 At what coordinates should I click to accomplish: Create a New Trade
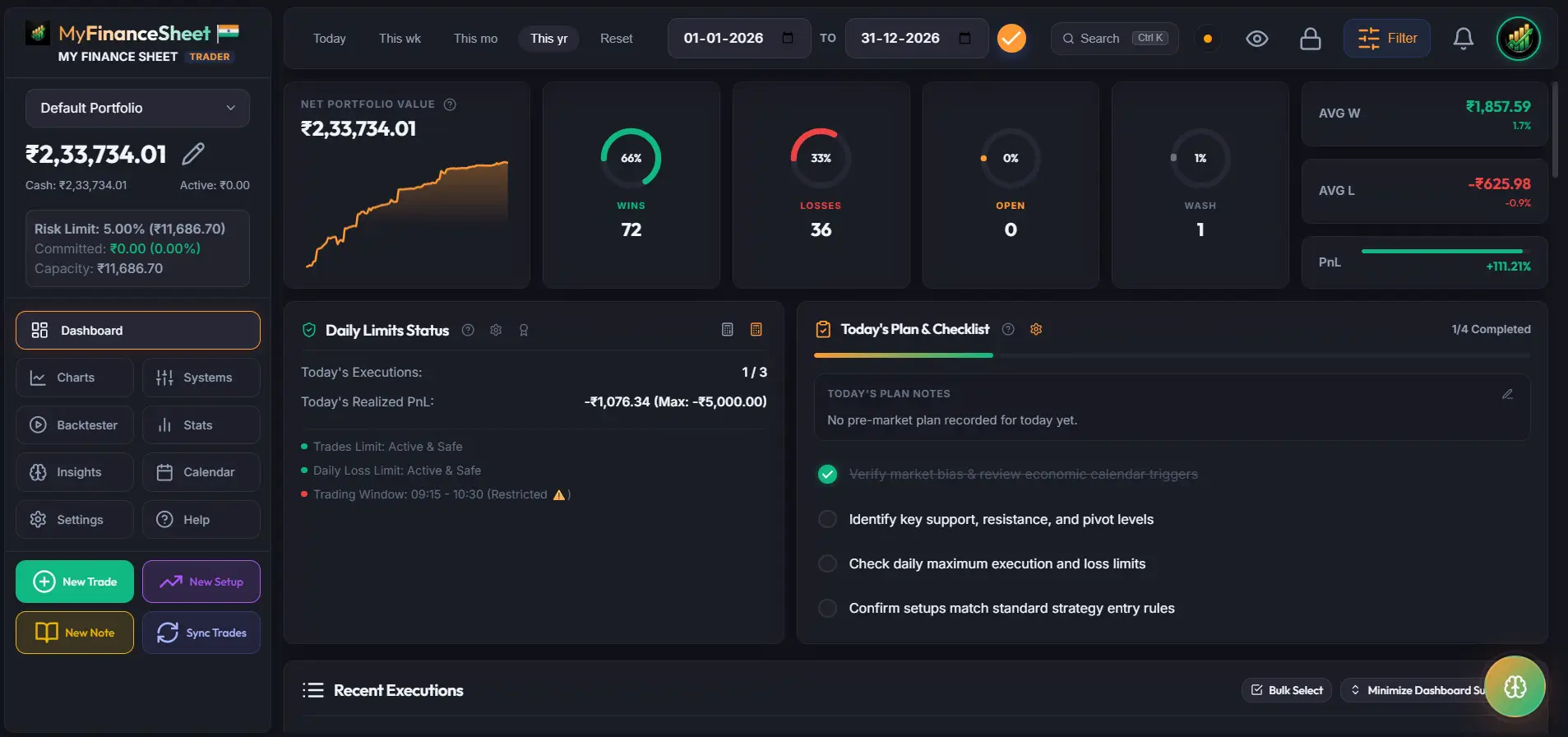point(75,582)
